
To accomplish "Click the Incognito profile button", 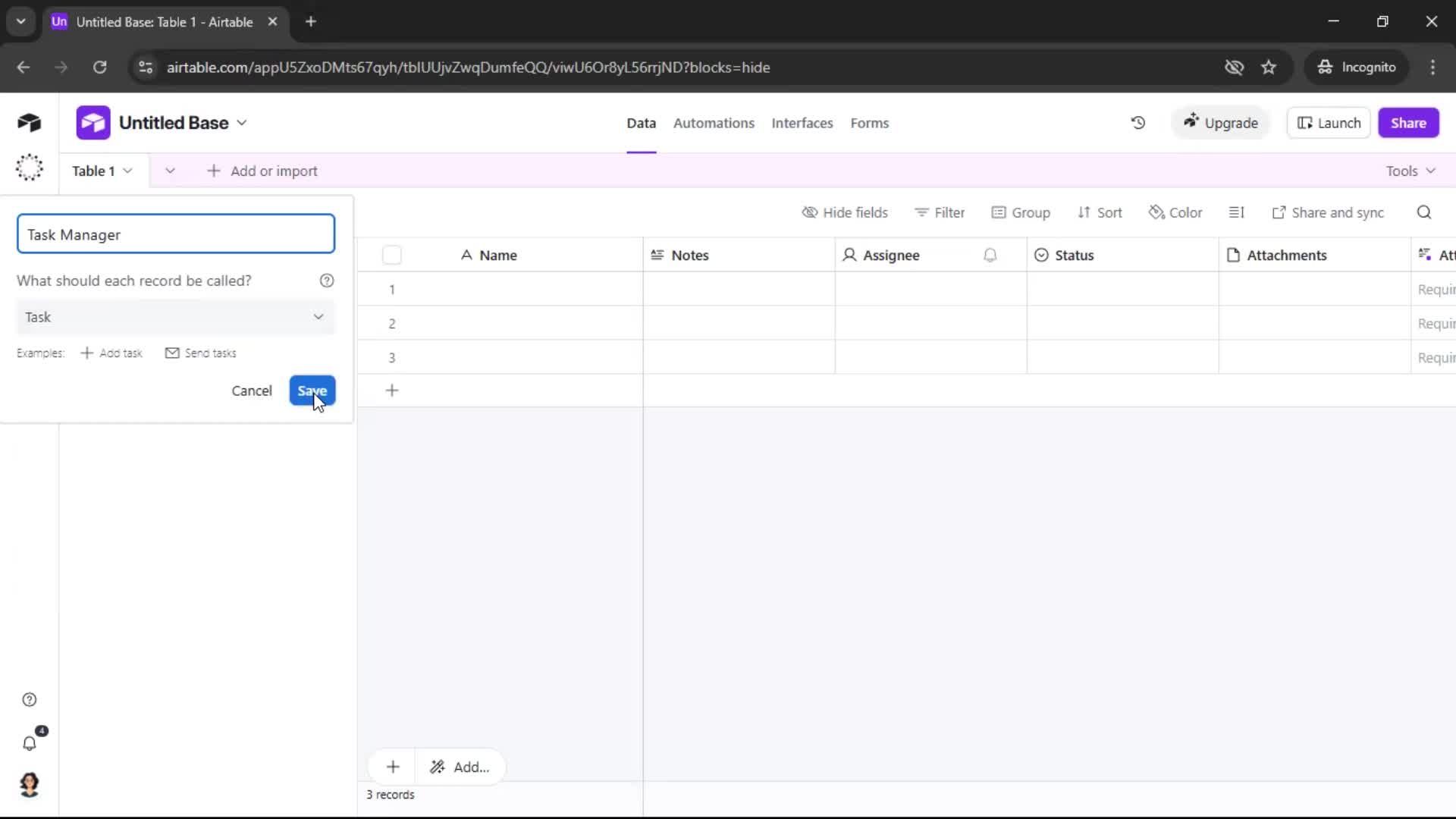I will point(1357,67).
